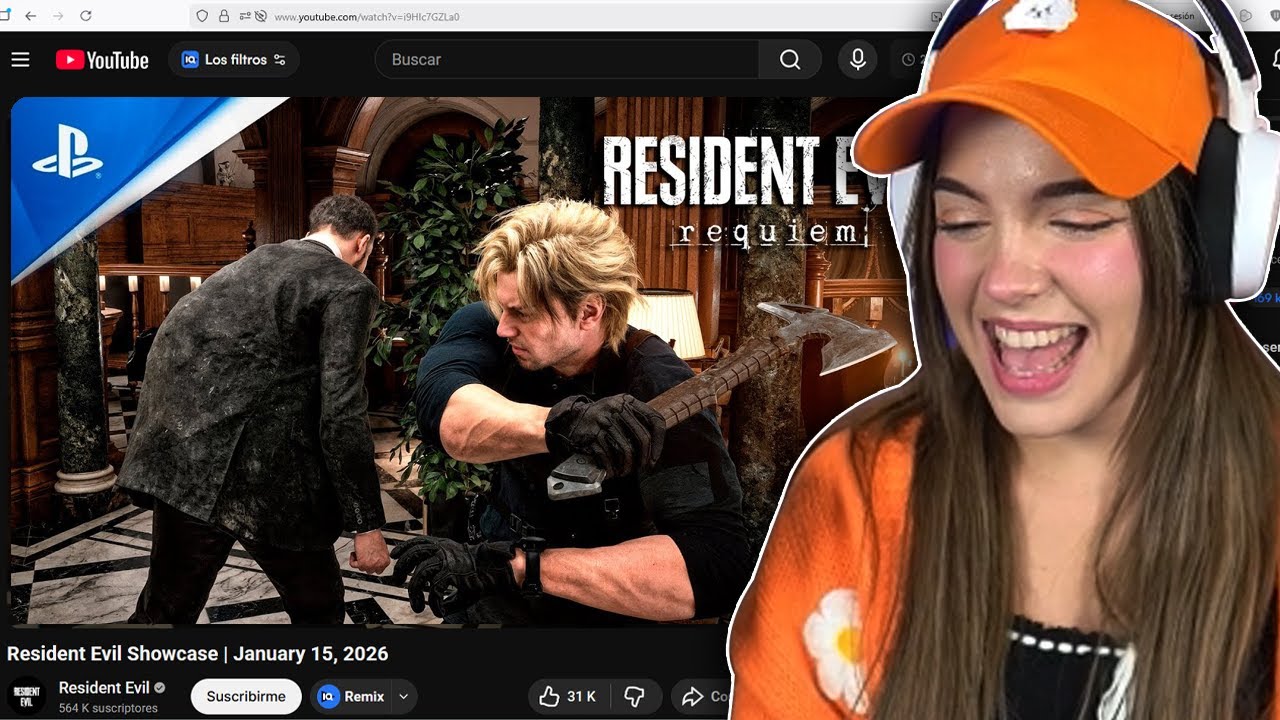Start voice search with the microphone
Screen dimensions: 1280x720
[858, 60]
